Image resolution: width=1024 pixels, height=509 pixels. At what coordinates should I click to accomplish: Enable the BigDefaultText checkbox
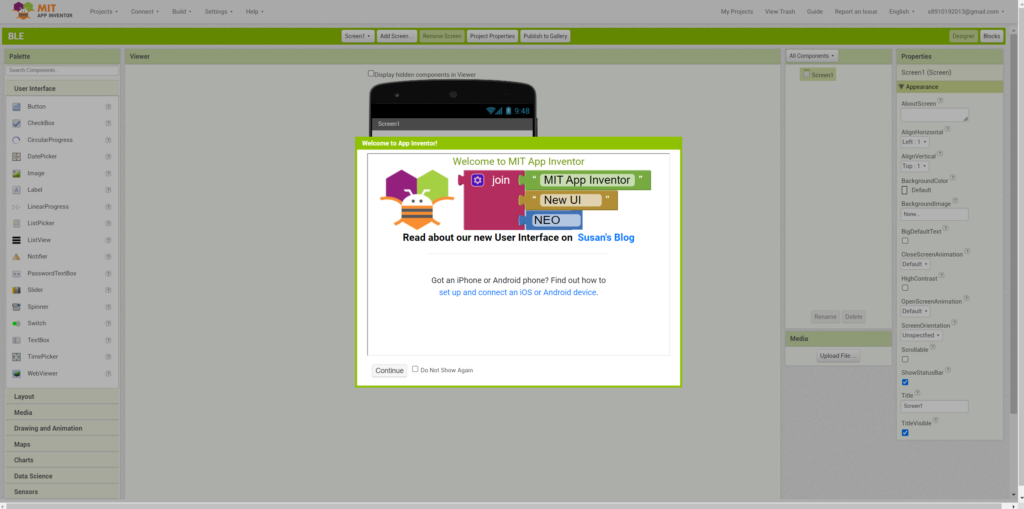(905, 240)
